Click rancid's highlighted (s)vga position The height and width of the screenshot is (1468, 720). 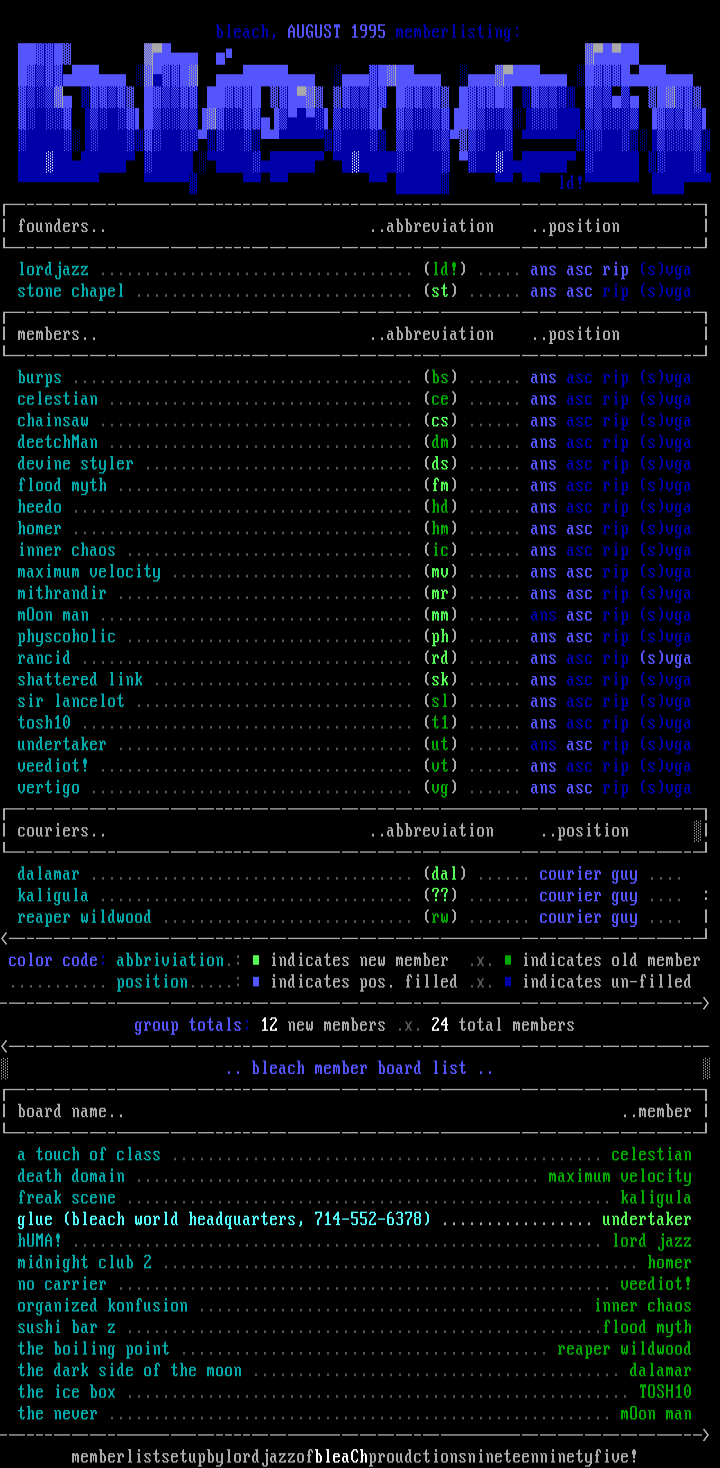tap(665, 659)
